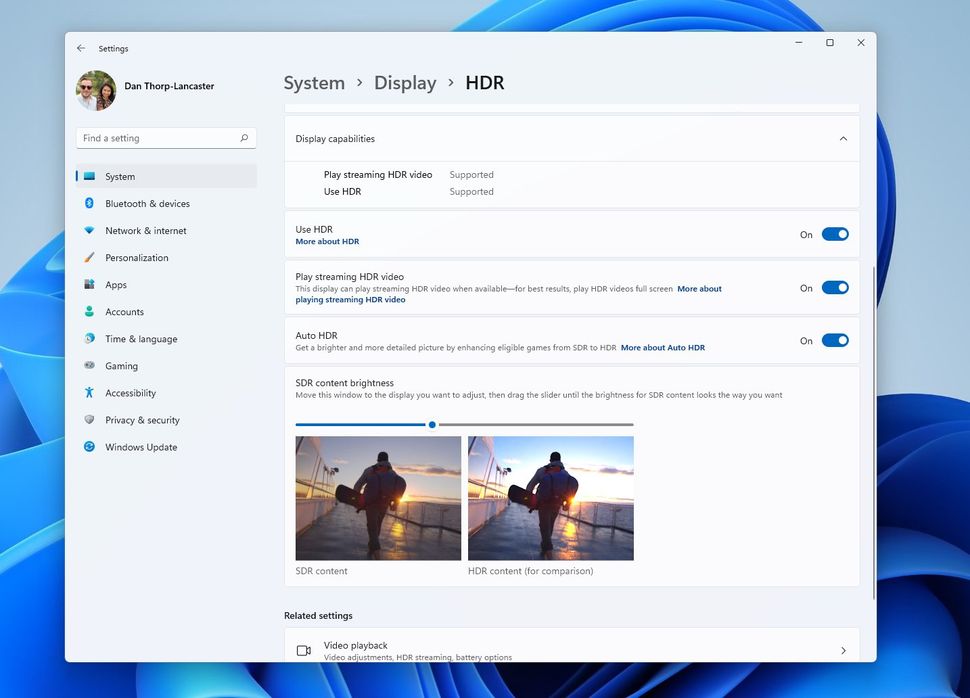Screen dimensions: 970x698
Task: Disable Play streaming HDR video
Action: (834, 287)
